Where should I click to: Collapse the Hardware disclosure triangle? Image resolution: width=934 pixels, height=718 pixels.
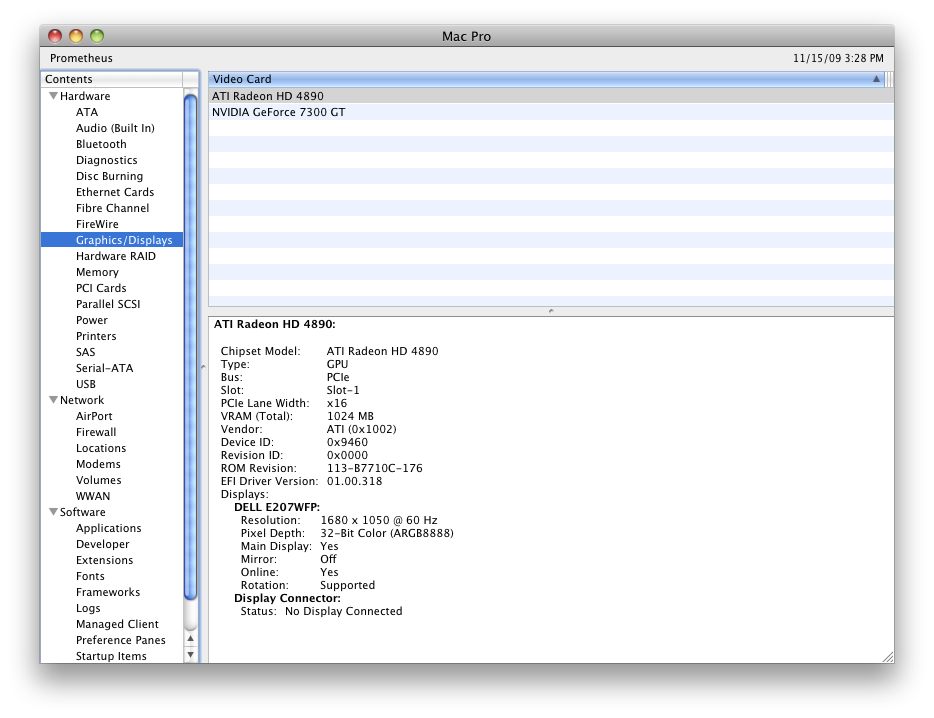click(x=54, y=96)
